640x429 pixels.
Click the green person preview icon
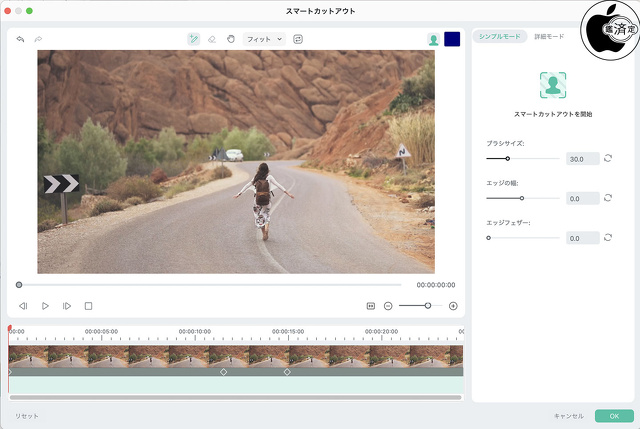pos(434,39)
